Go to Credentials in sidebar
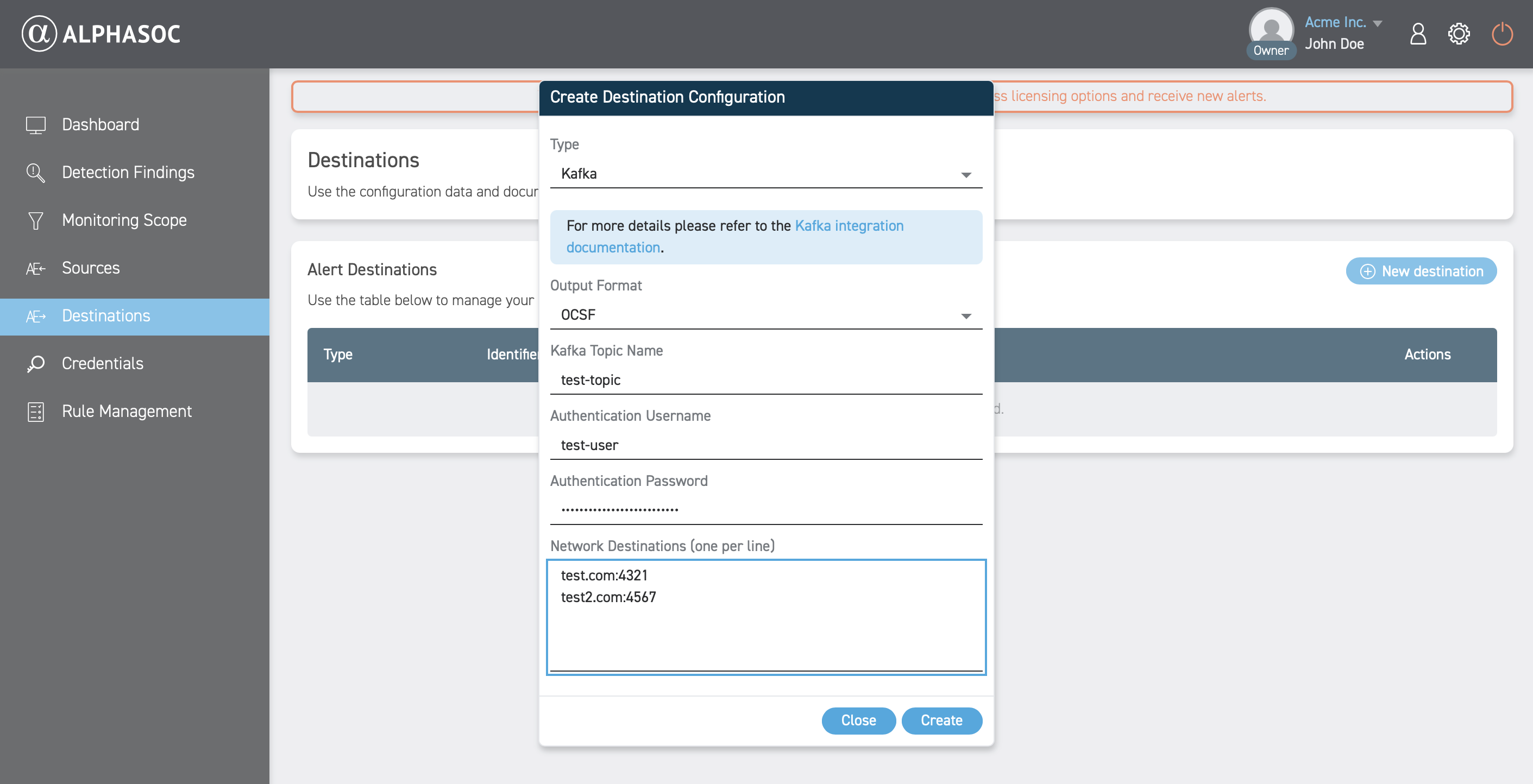Screen dimensions: 1533x784 point(102,363)
